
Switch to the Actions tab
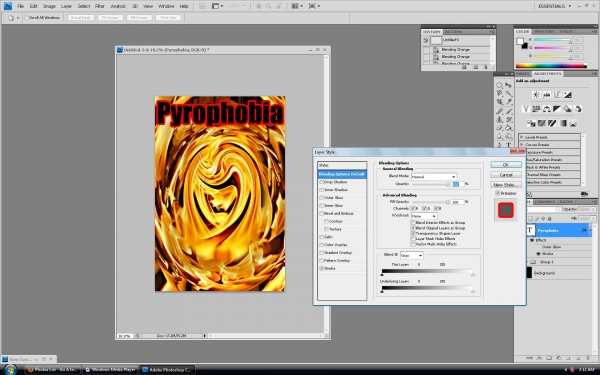pyautogui.click(x=453, y=32)
